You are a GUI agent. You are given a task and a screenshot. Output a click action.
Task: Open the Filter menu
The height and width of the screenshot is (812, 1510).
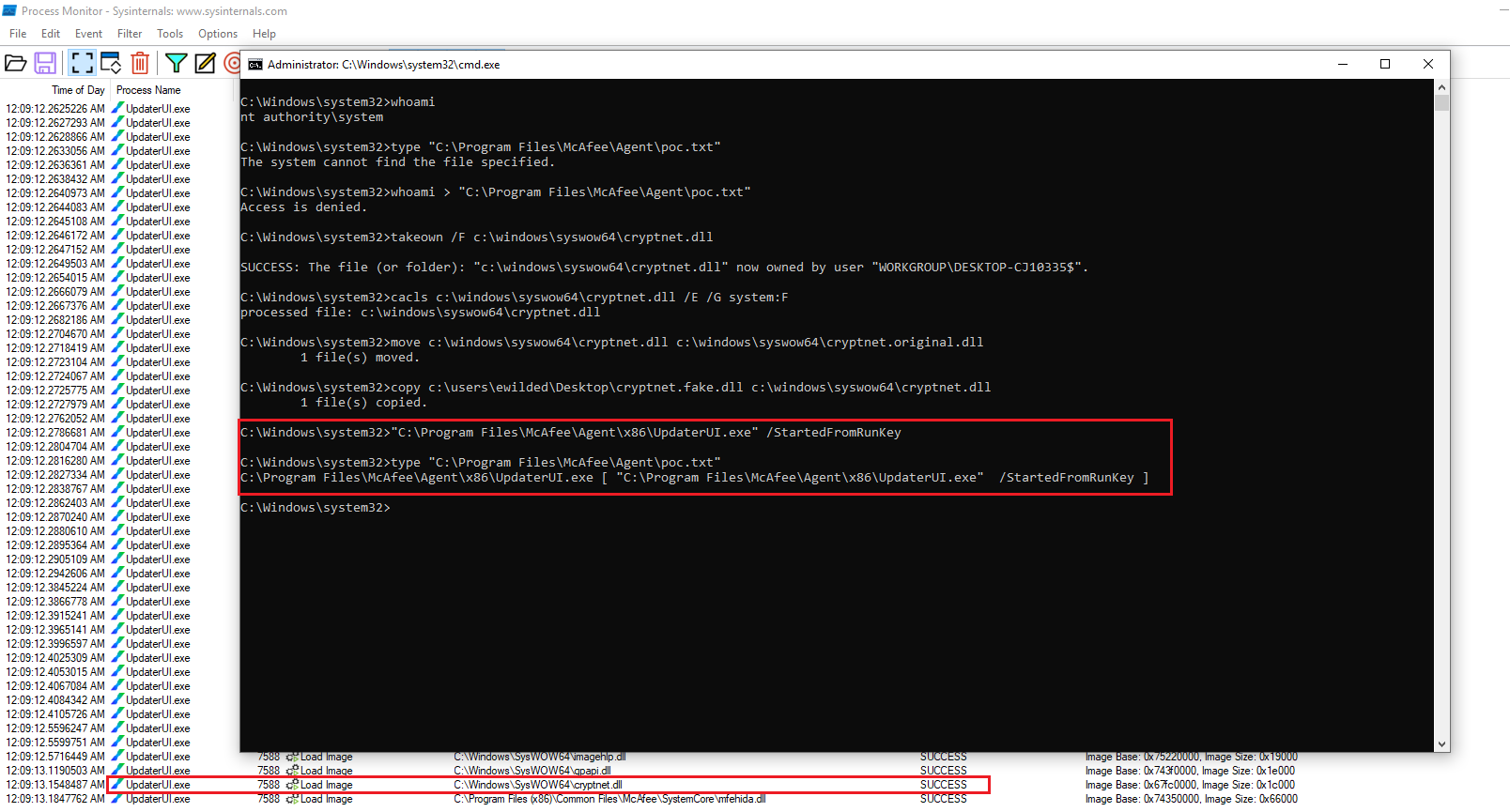click(130, 34)
